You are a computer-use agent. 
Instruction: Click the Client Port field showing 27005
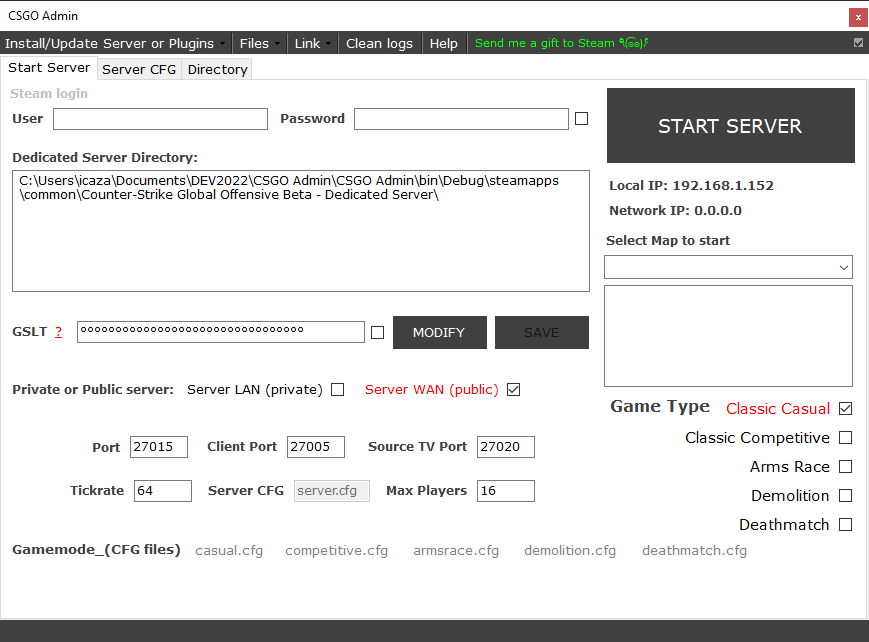(315, 447)
